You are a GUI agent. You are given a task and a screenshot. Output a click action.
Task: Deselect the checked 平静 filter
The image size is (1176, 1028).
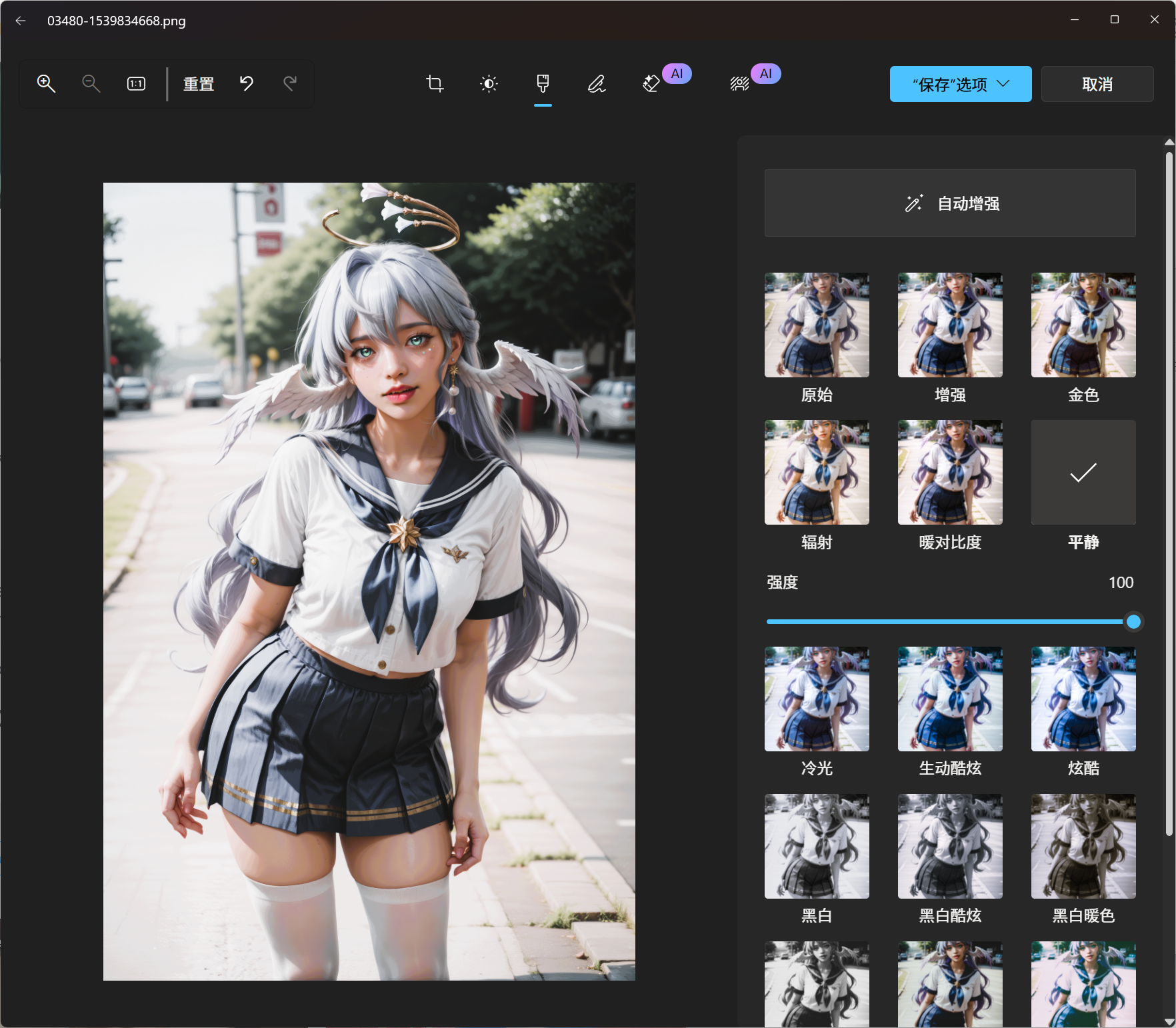tap(1083, 473)
